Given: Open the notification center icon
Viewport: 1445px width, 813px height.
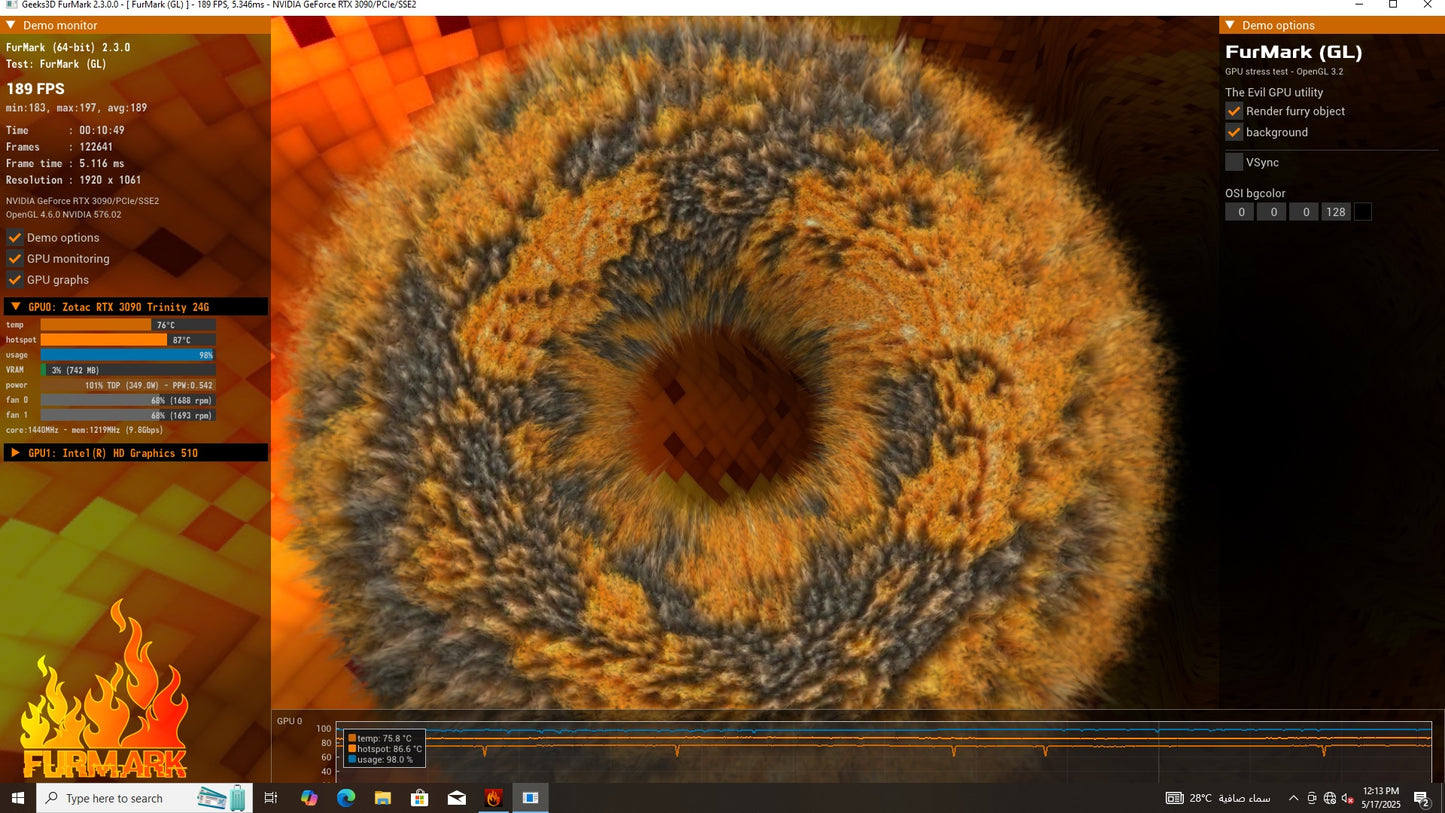Looking at the screenshot, I should [x=1422, y=798].
